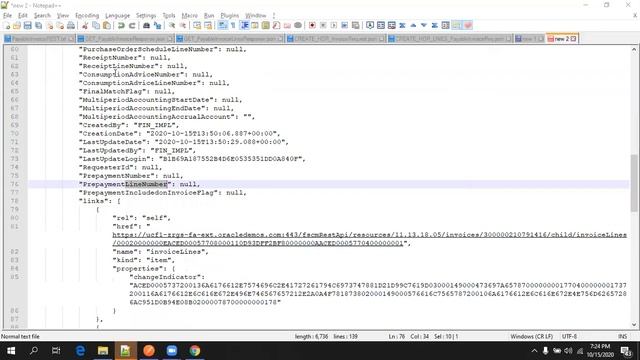The width and height of the screenshot is (640, 360).
Task: Close the new 1 tab
Action: [541, 39]
